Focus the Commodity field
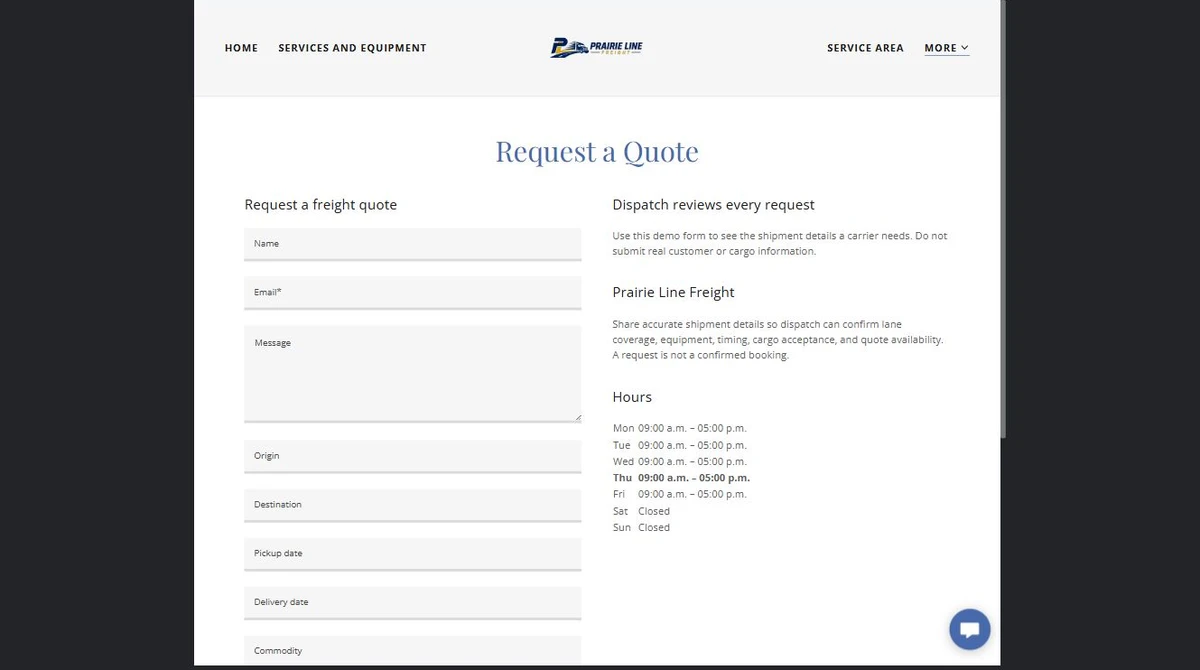Screen dimensions: 1200x670 tap(412, 650)
